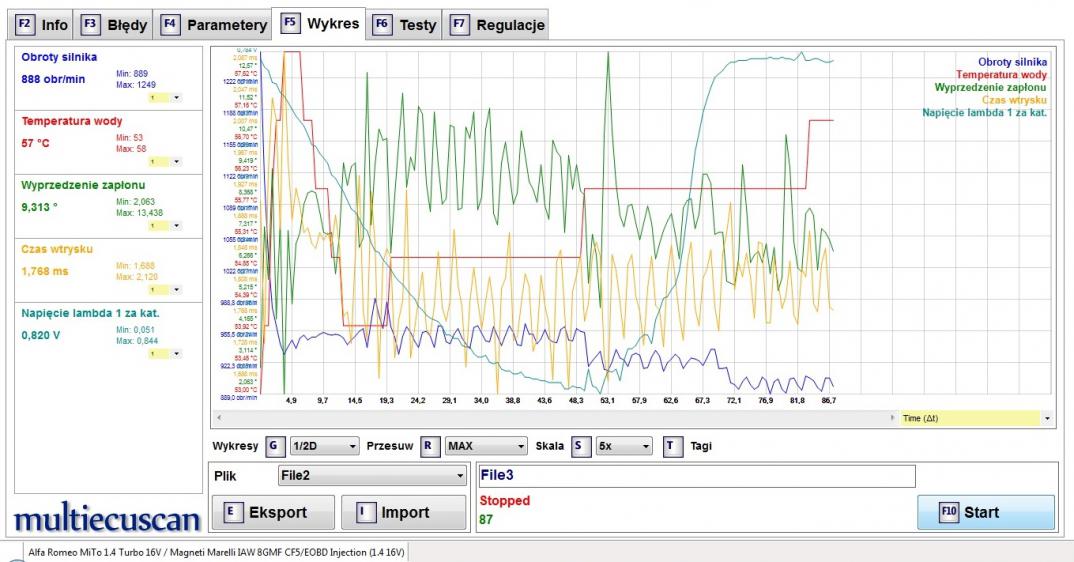Image resolution: width=1074 pixels, height=562 pixels.
Task: Click the R shortcut icon next to Przesuw
Action: [x=429, y=446]
